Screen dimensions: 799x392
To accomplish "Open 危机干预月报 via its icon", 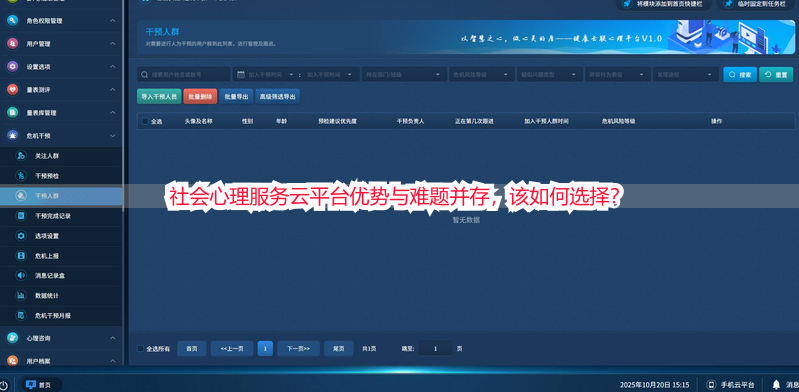I will tap(21, 316).
